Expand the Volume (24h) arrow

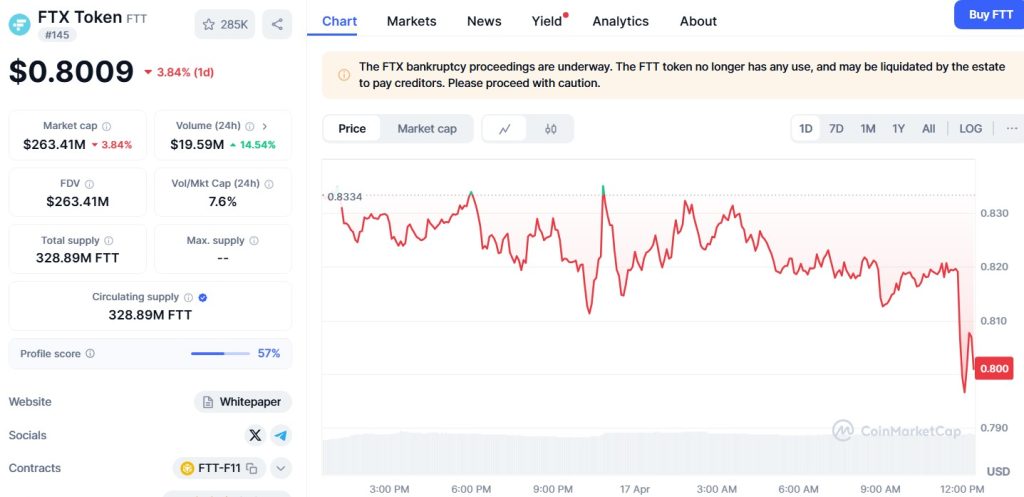[264, 126]
